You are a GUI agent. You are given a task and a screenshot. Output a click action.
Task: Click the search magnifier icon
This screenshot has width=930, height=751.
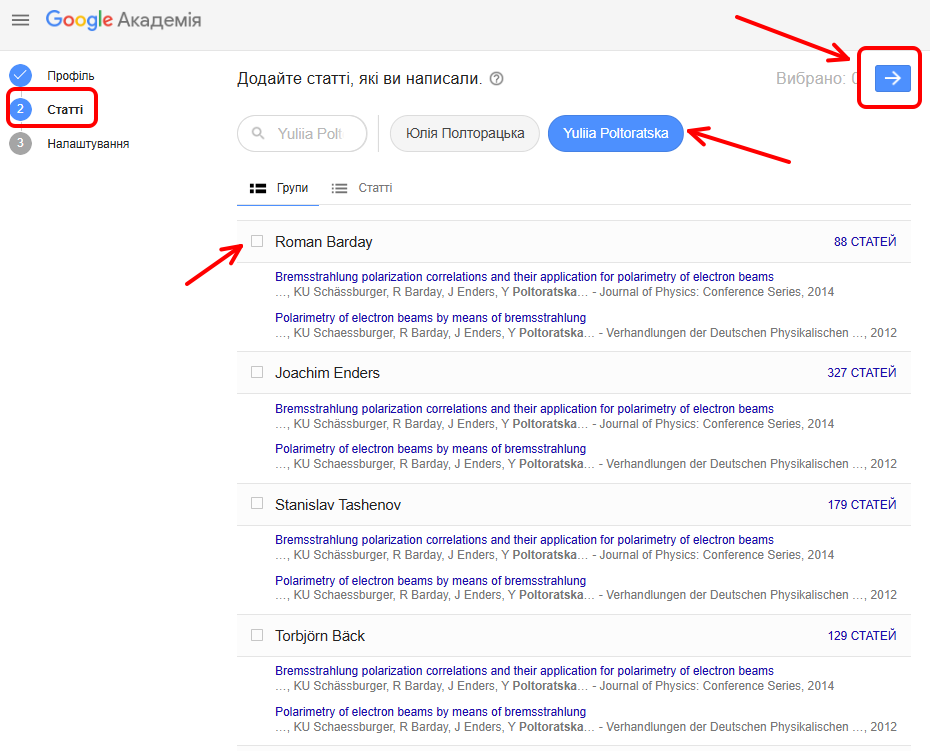pos(258,133)
